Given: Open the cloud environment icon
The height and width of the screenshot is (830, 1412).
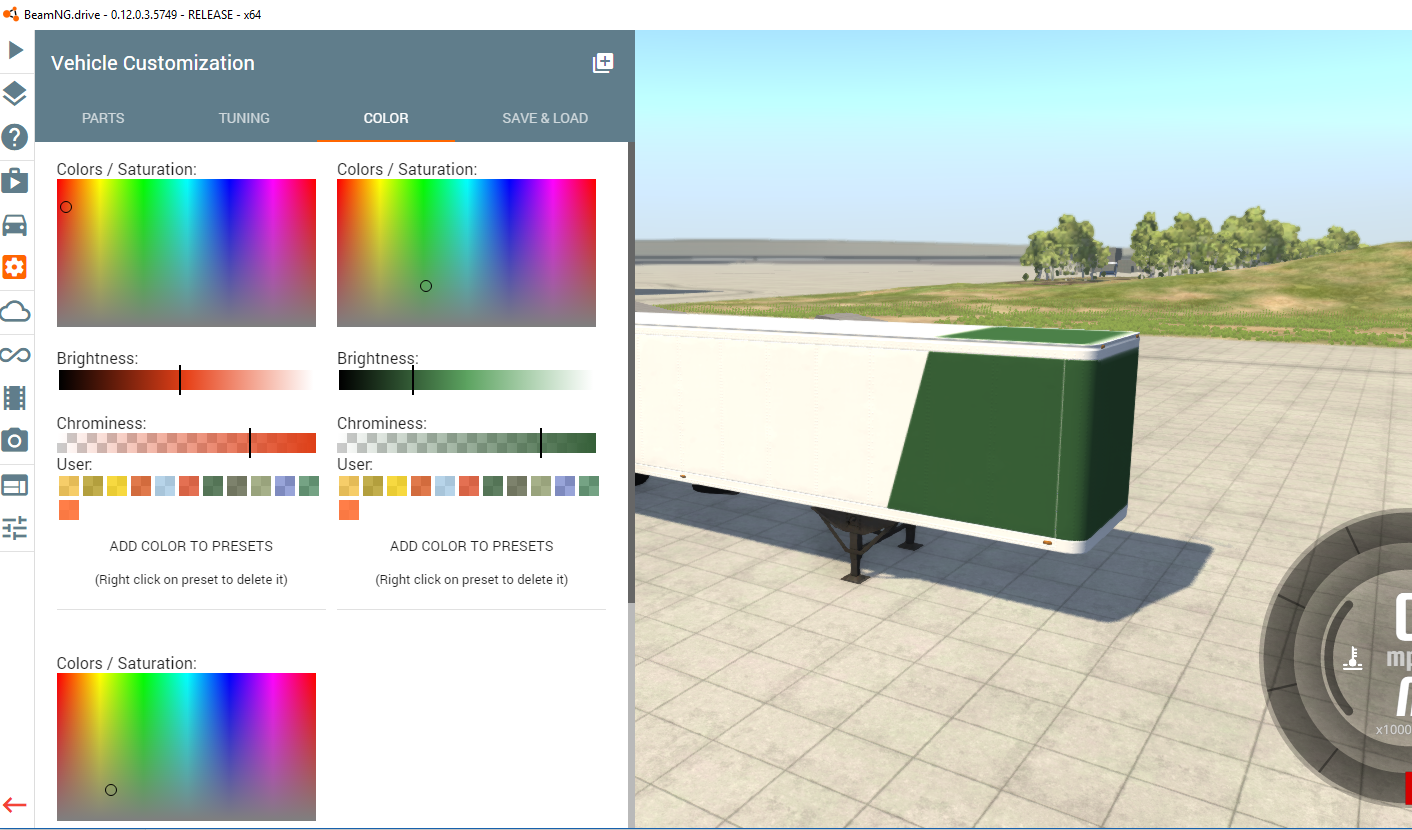Looking at the screenshot, I should click(15, 312).
